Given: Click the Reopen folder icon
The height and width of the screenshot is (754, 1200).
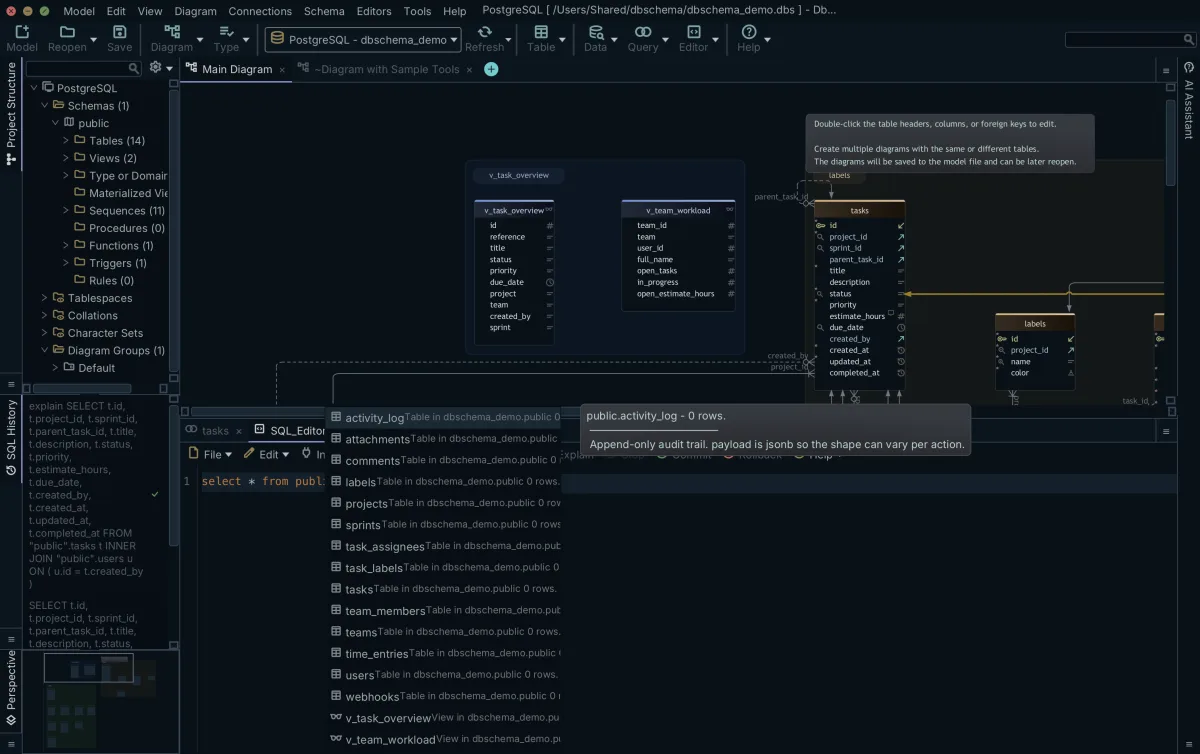Looking at the screenshot, I should click(x=67, y=32).
